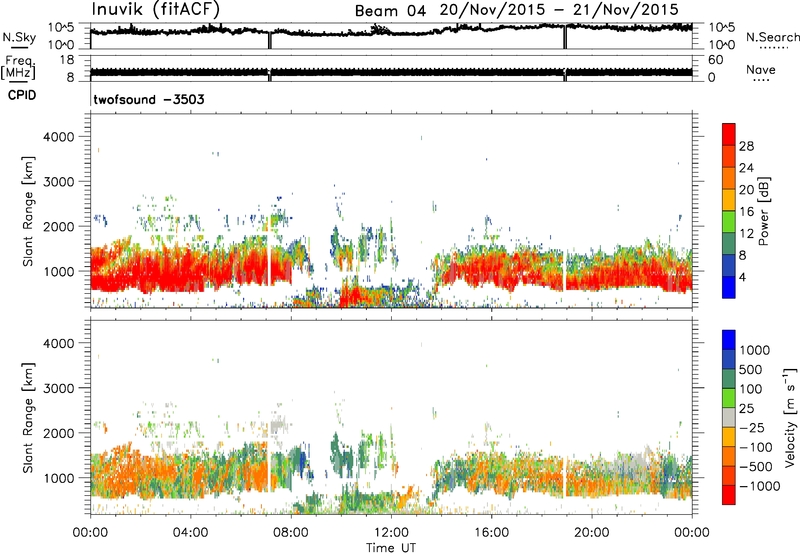
Task: Click the '3000' tick of power panel
Action: click(59, 182)
